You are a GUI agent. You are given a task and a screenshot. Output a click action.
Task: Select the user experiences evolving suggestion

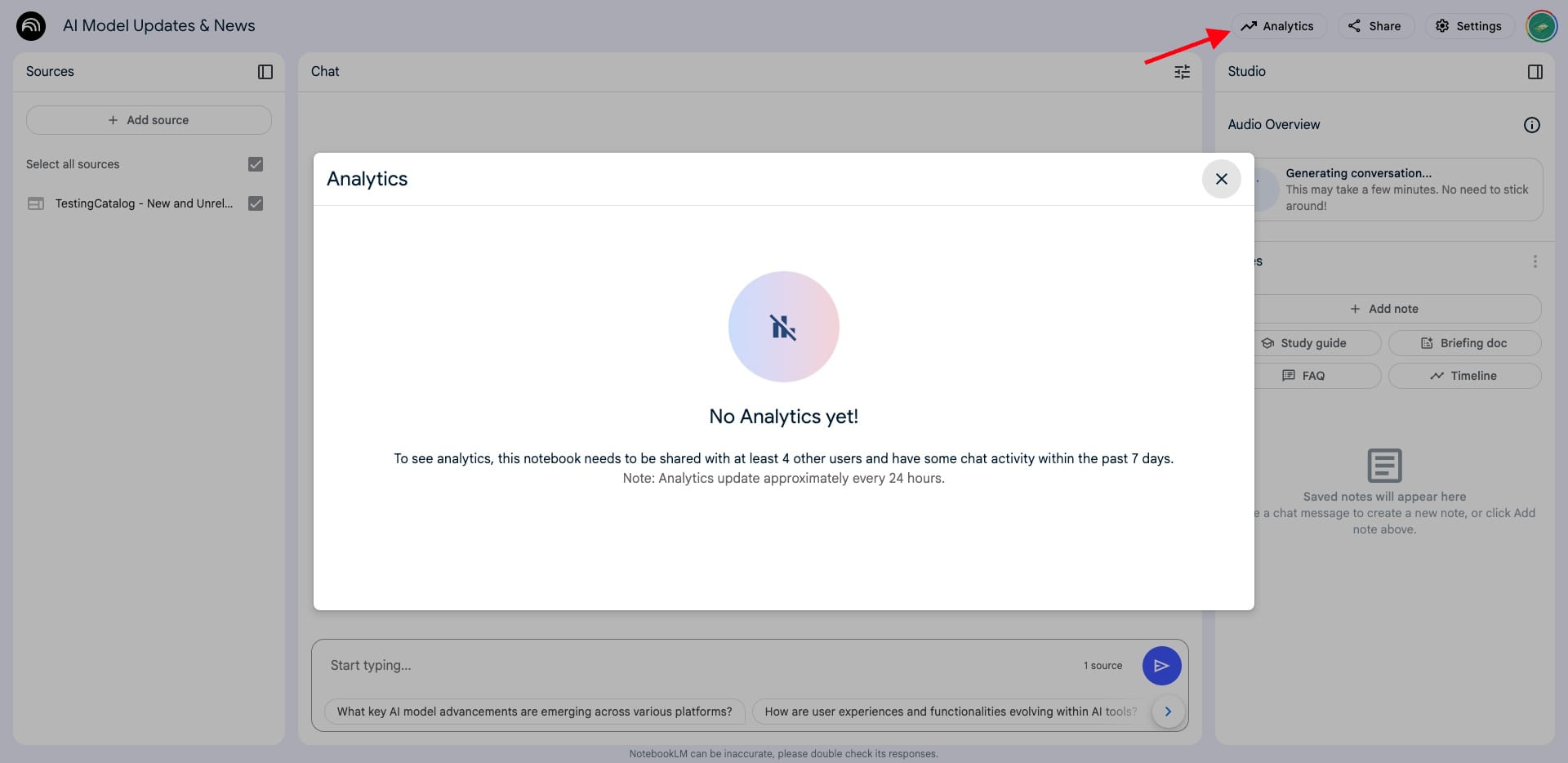[951, 712]
